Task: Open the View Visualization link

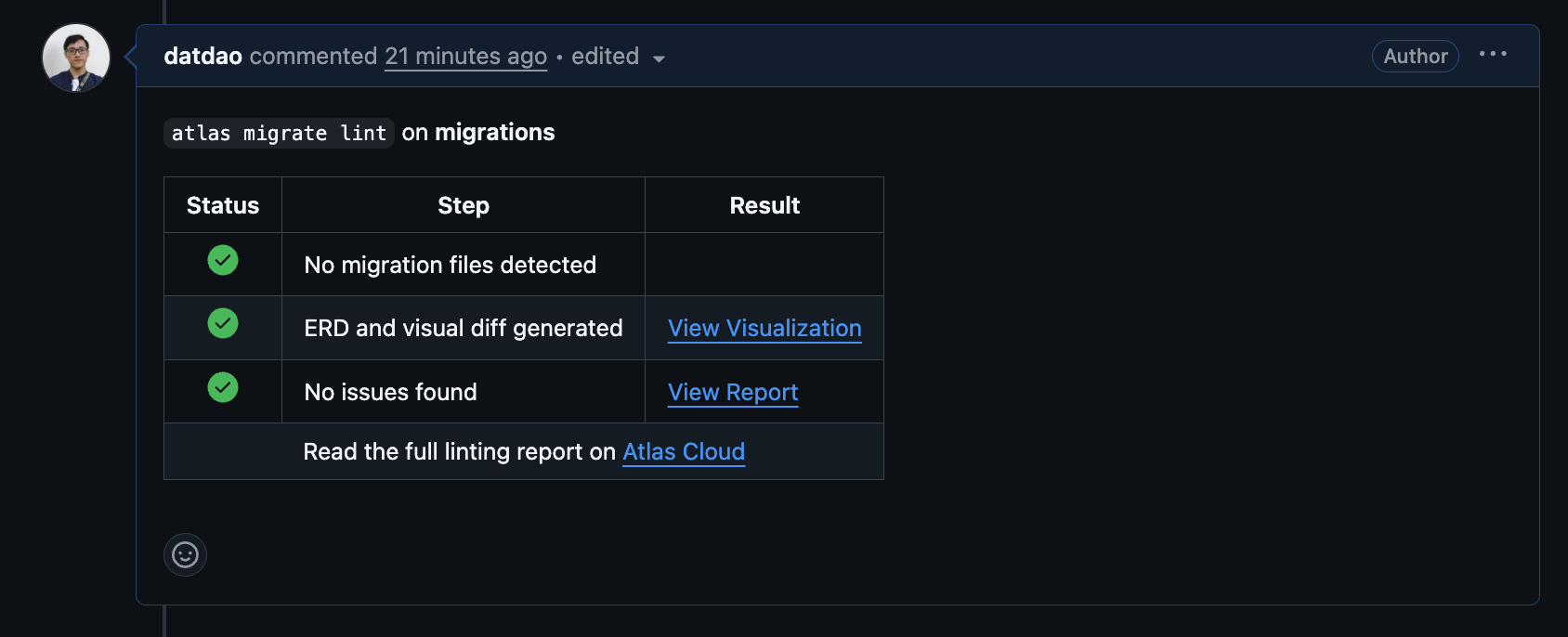Action: (764, 328)
